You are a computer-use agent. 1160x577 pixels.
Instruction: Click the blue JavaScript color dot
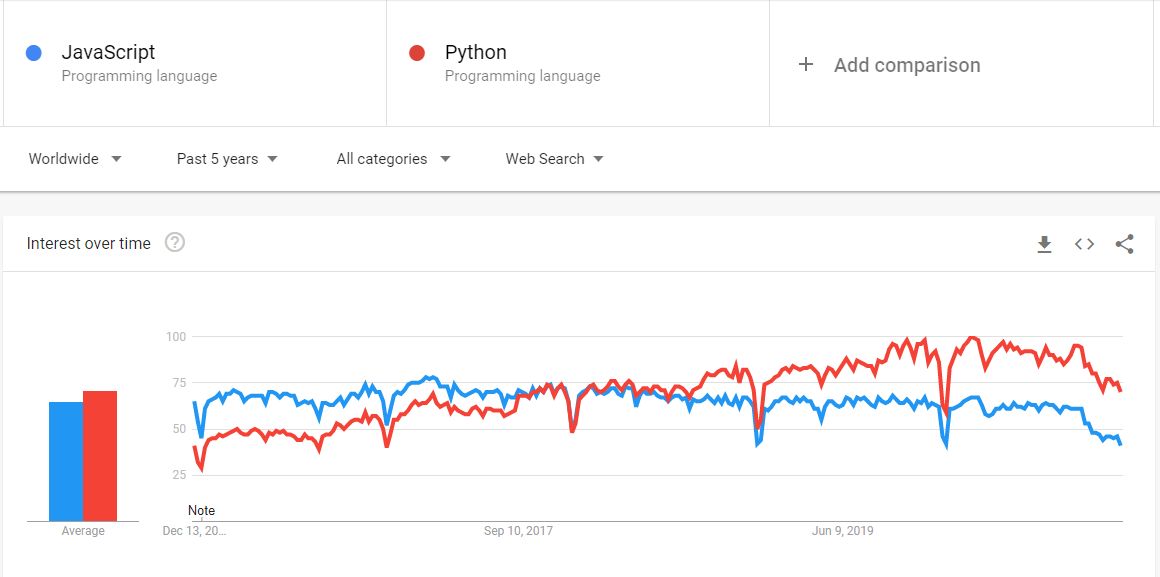[x=34, y=53]
